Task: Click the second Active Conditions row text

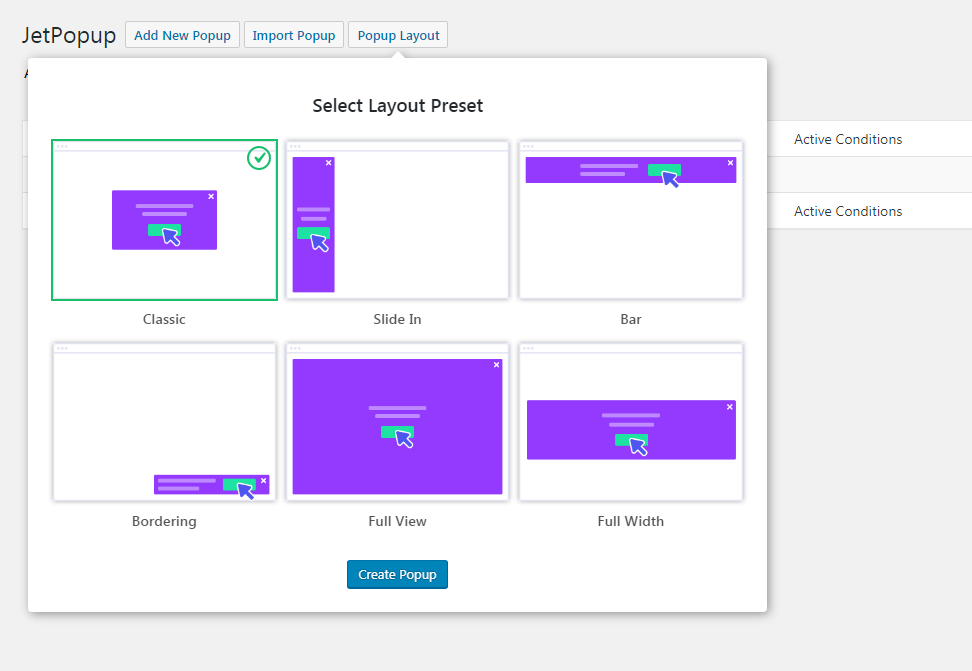Action: coord(848,211)
